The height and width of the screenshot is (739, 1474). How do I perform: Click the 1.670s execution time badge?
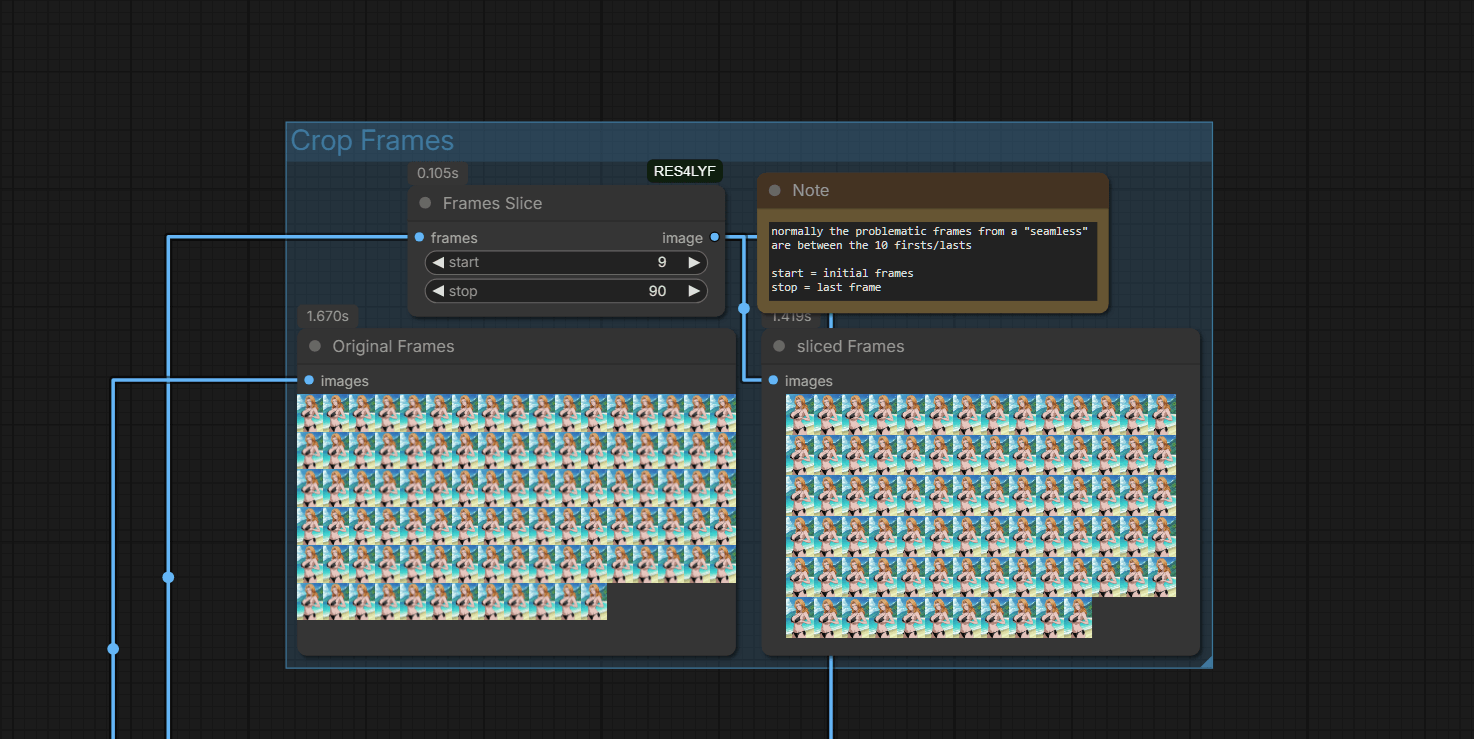click(x=327, y=316)
